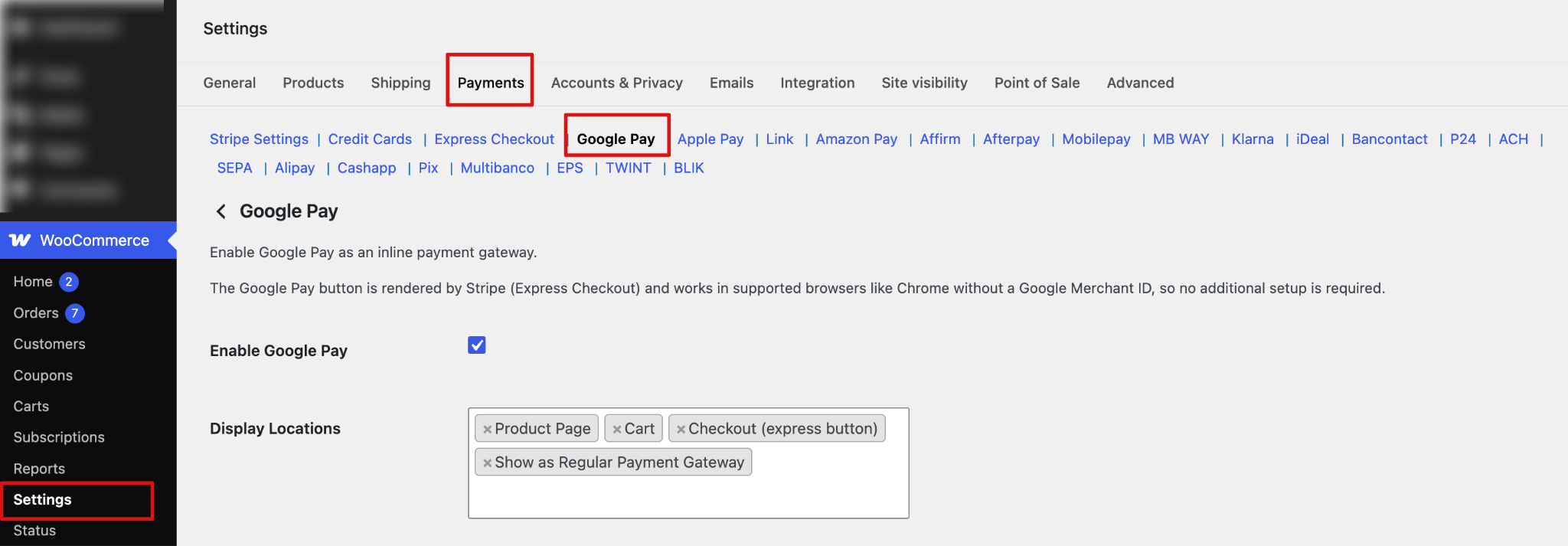Open Stripe Settings section link

coord(259,139)
